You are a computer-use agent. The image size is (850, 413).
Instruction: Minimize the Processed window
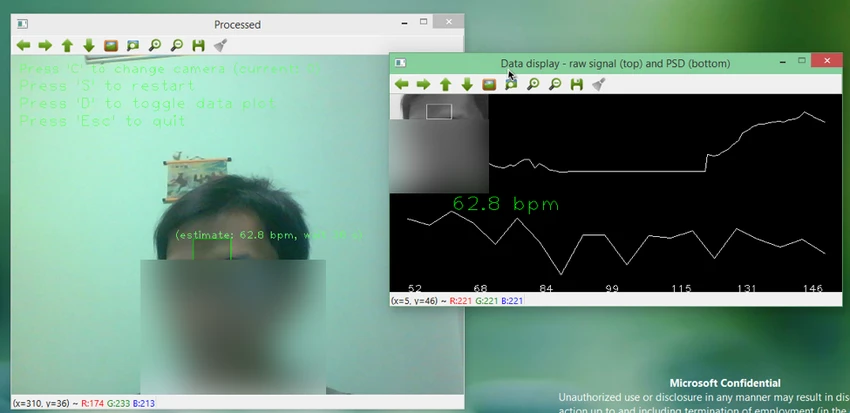click(x=404, y=23)
